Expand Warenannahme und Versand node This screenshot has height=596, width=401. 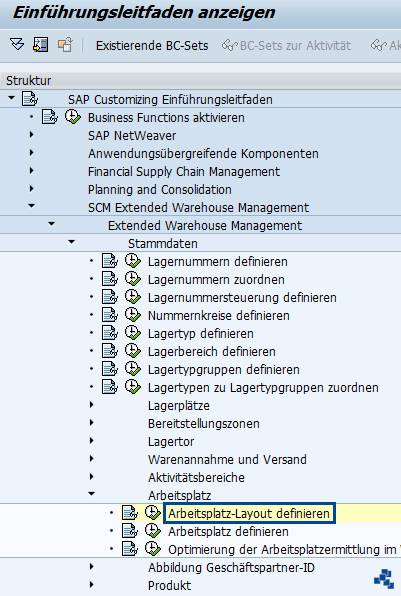[x=92, y=459]
